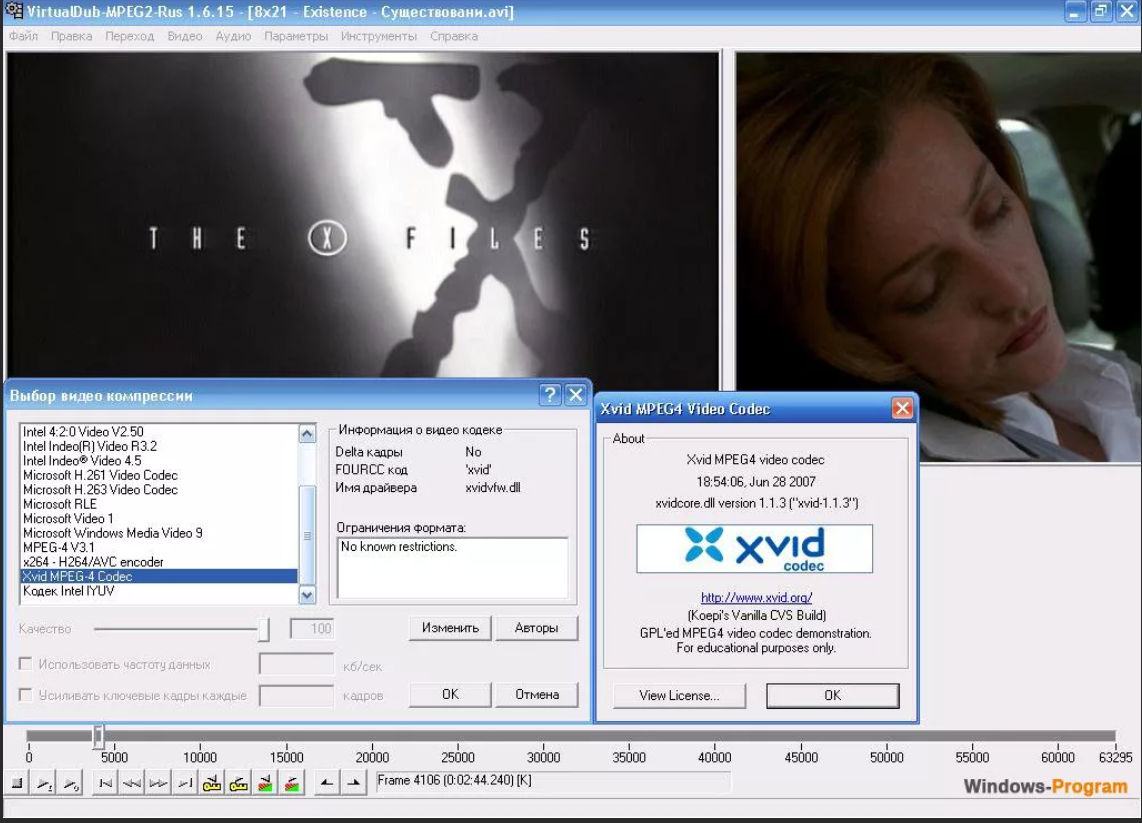This screenshot has width=1142, height=823.
Task: Toggle the 'Усиливать ключевые кадры каждые' checkbox
Action: coord(25,695)
